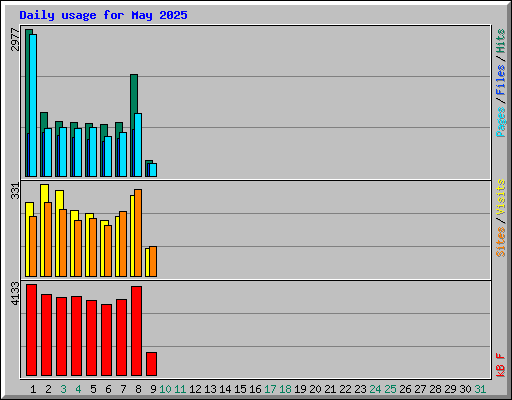The width and height of the screenshot is (512, 400).
Task: Click day label 28 on x-axis
Action: pos(435,389)
